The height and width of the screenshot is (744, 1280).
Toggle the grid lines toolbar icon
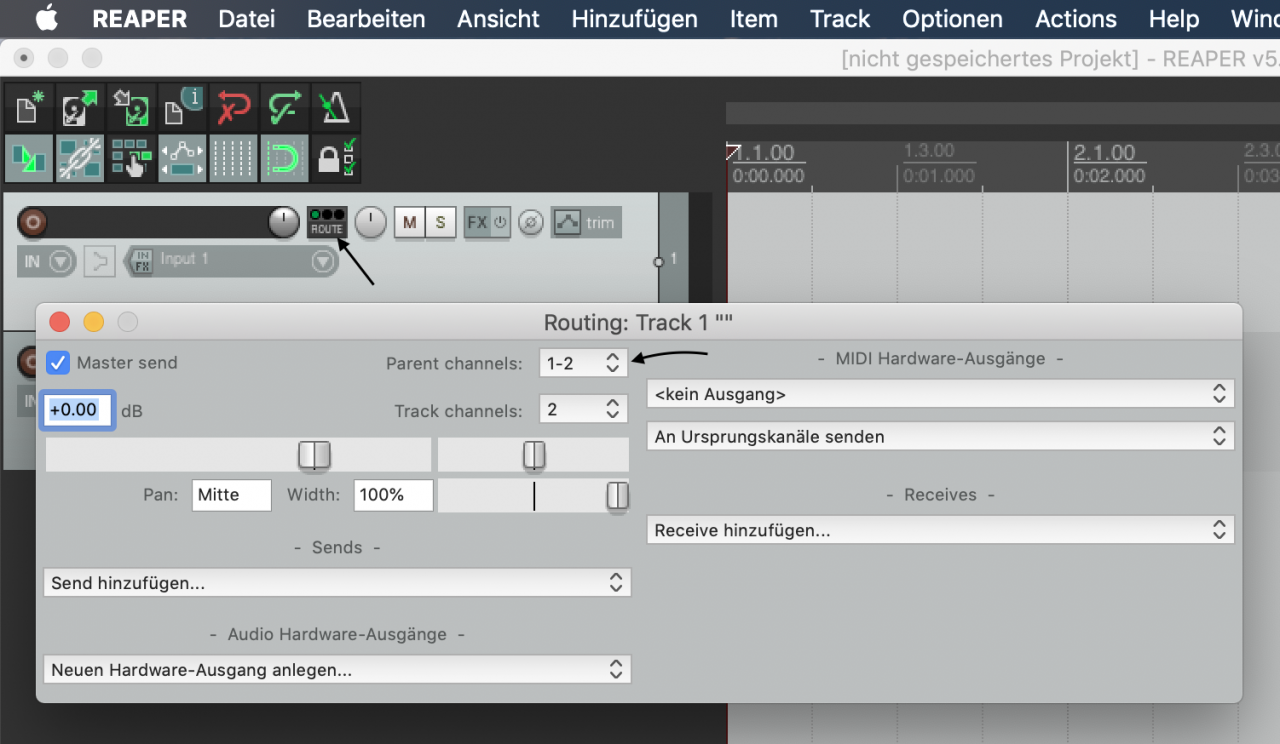click(x=233, y=159)
